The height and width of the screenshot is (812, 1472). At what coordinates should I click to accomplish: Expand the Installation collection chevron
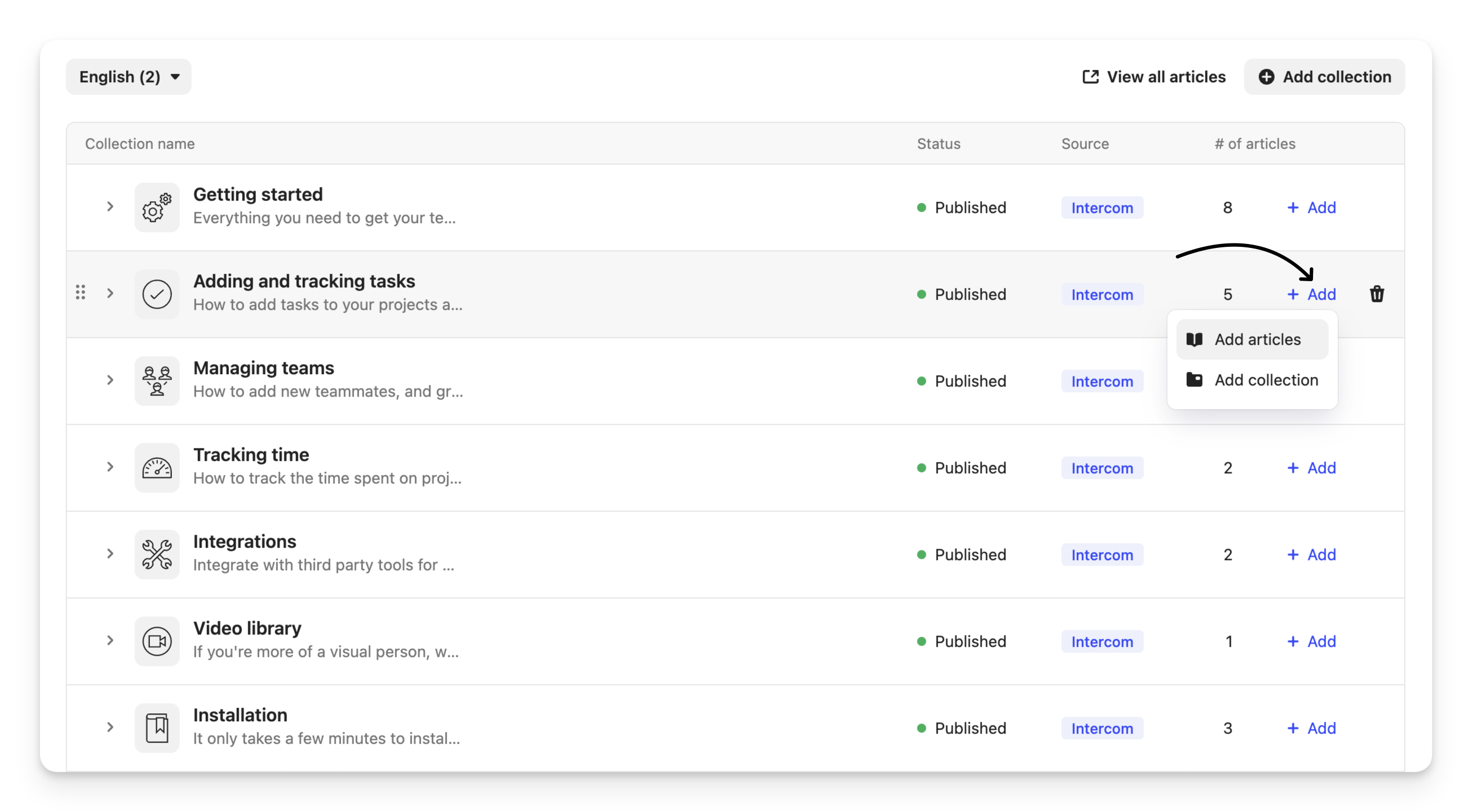(x=110, y=727)
